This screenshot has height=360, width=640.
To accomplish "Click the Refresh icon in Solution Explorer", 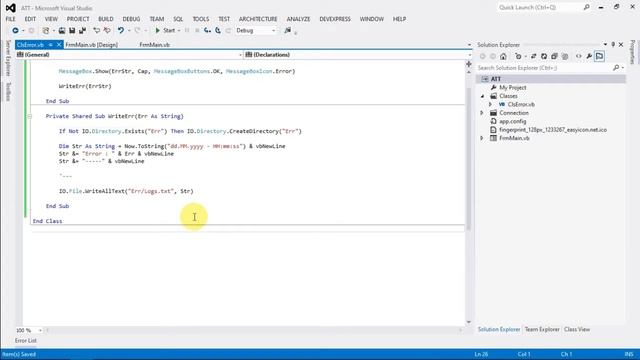I will pos(544,56).
